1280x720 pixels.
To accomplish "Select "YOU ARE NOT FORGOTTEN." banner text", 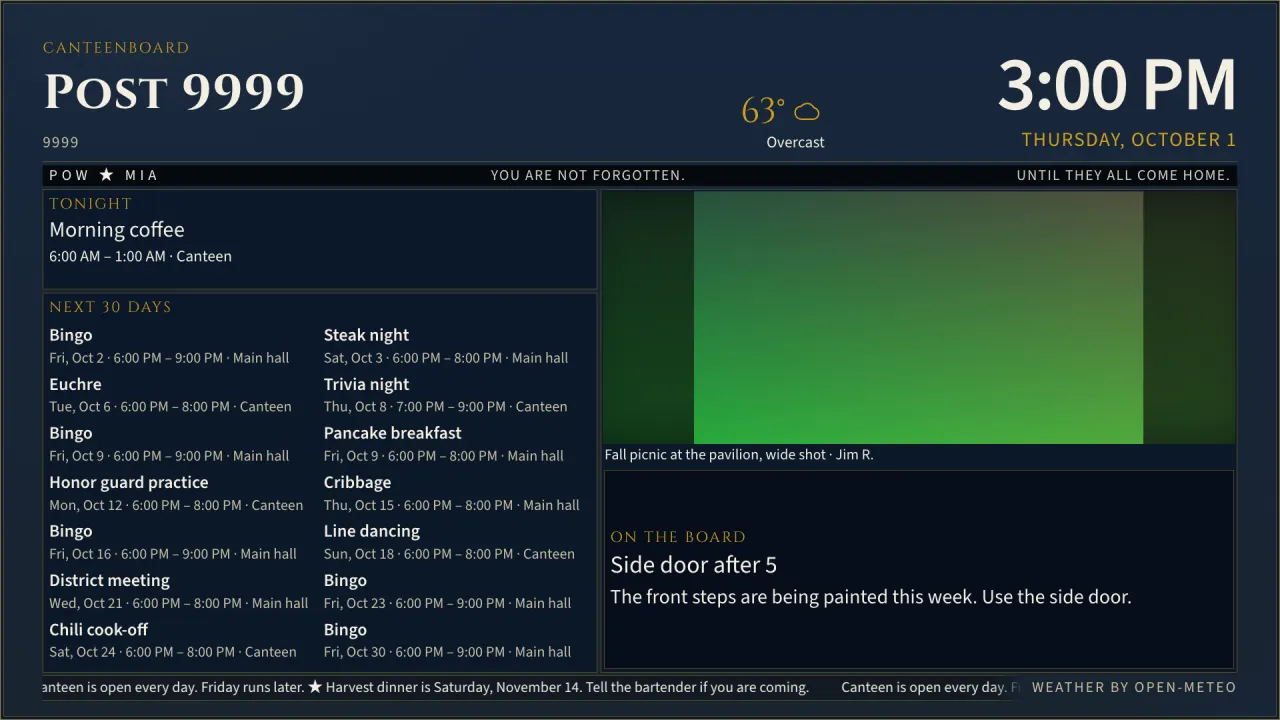I will pos(588,175).
